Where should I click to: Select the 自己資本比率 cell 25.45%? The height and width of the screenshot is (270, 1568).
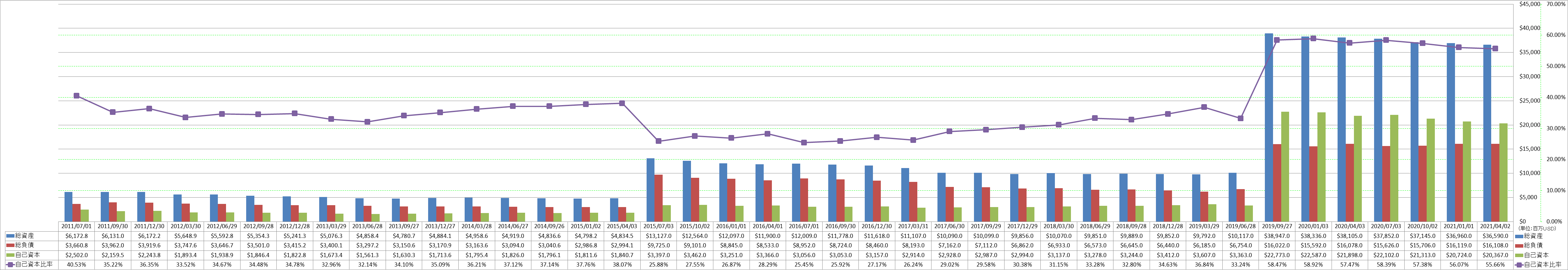pos(804,265)
